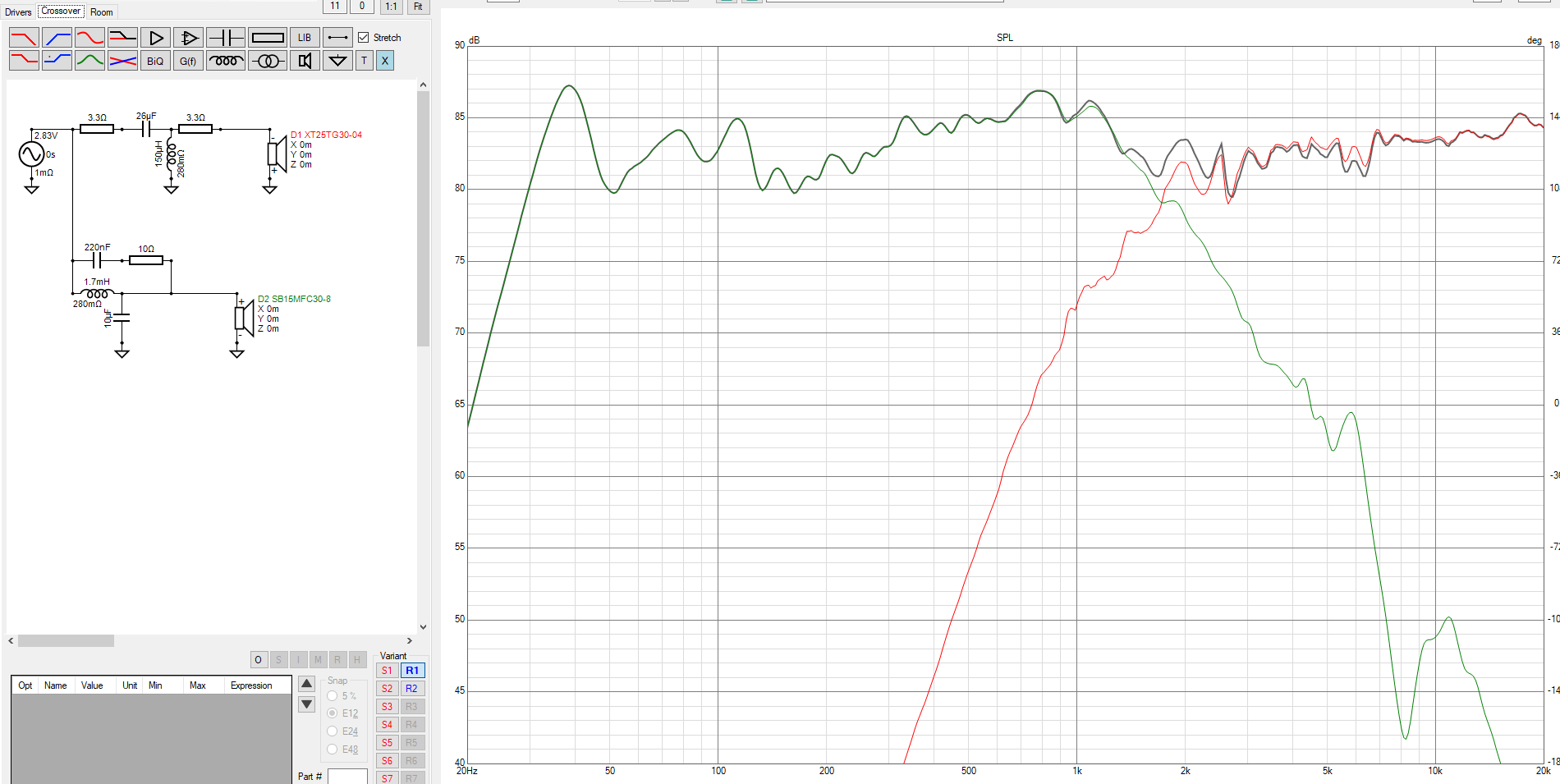Place a capacitor component
Viewport: 1560px width, 784px height.
225,38
